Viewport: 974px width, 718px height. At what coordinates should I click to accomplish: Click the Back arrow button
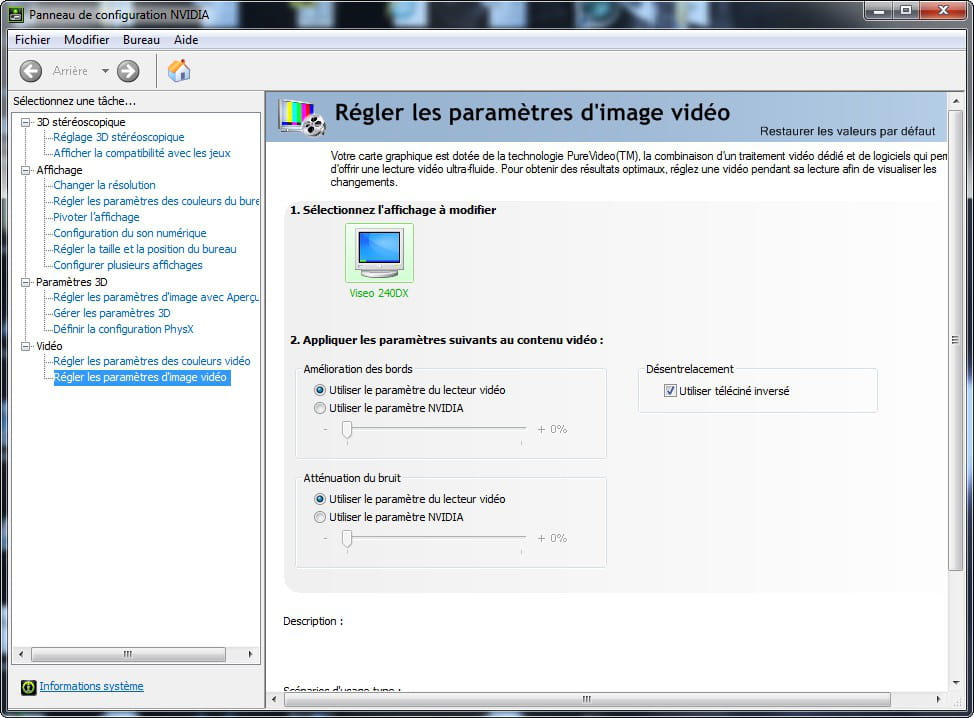point(30,71)
